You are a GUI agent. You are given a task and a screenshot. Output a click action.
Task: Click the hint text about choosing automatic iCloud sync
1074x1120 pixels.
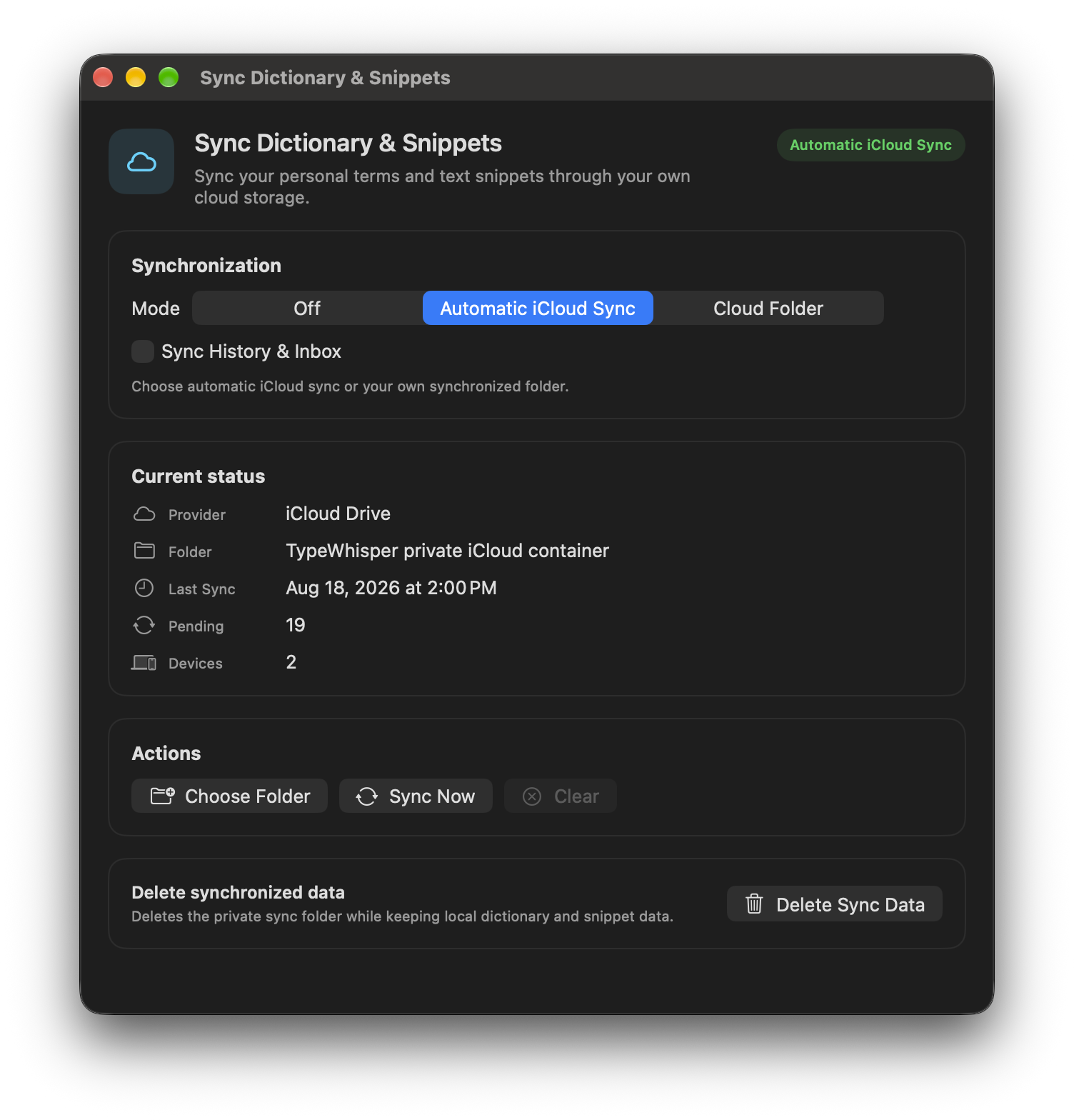[350, 386]
